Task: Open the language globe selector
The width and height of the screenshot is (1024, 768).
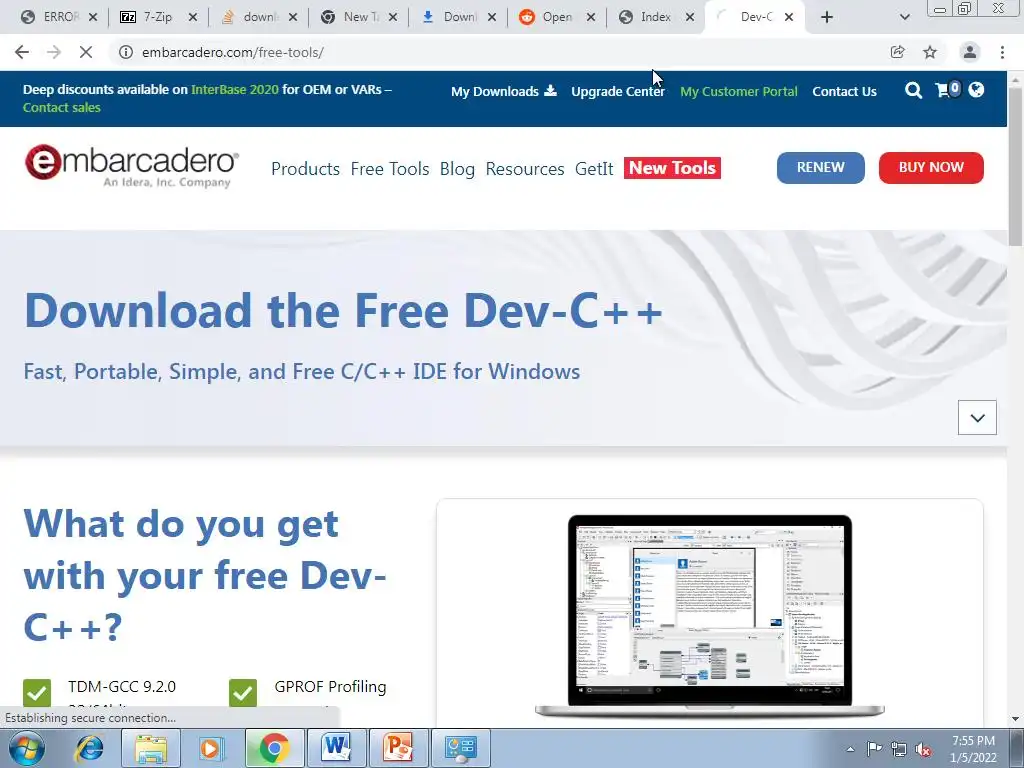Action: 976,89
